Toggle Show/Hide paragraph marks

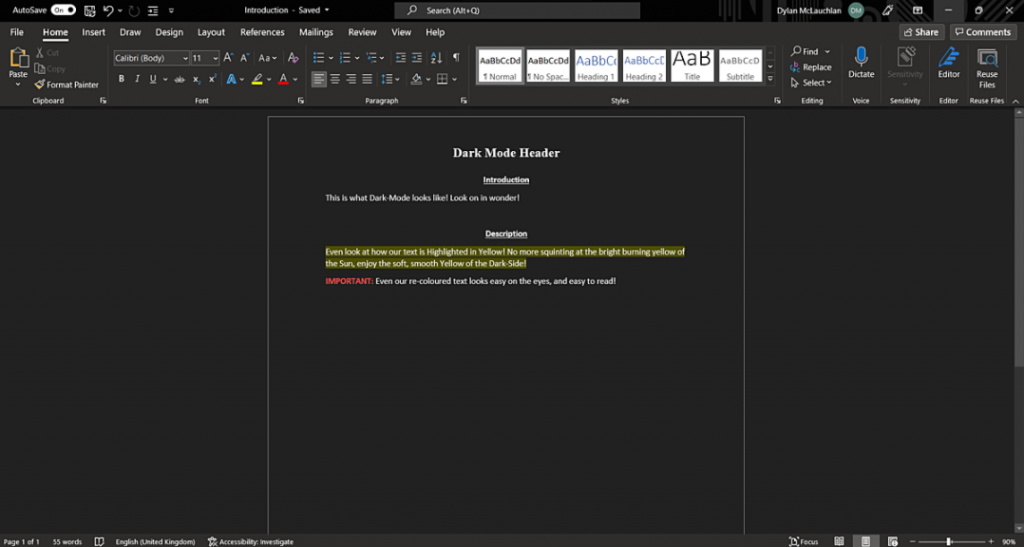tap(456, 57)
